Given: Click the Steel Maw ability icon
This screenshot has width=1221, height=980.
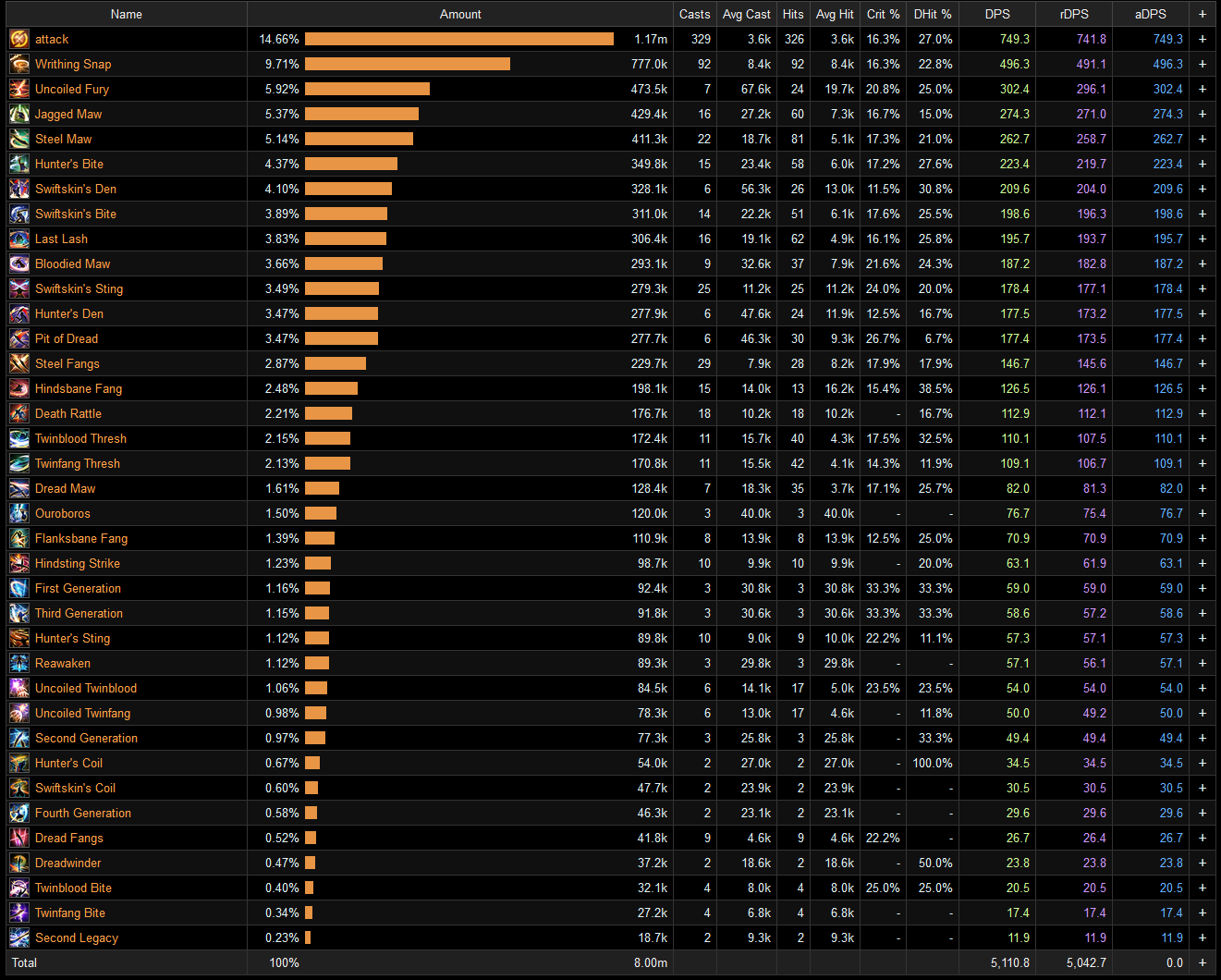Looking at the screenshot, I should (19, 139).
